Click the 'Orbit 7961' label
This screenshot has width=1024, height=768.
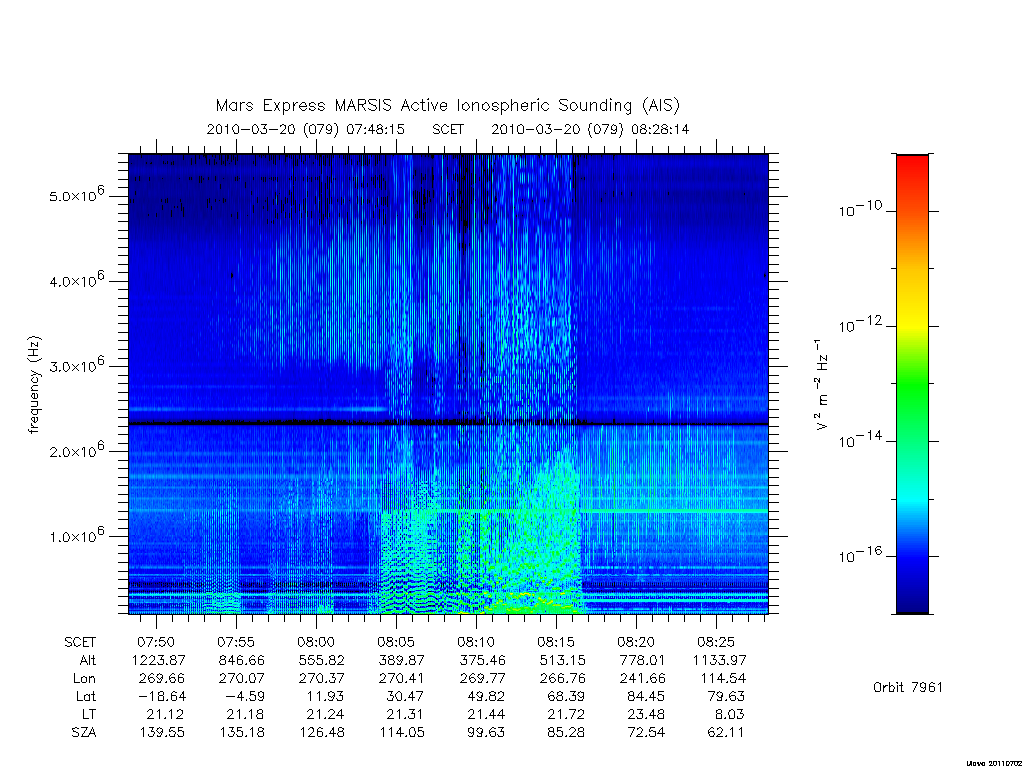(908, 687)
